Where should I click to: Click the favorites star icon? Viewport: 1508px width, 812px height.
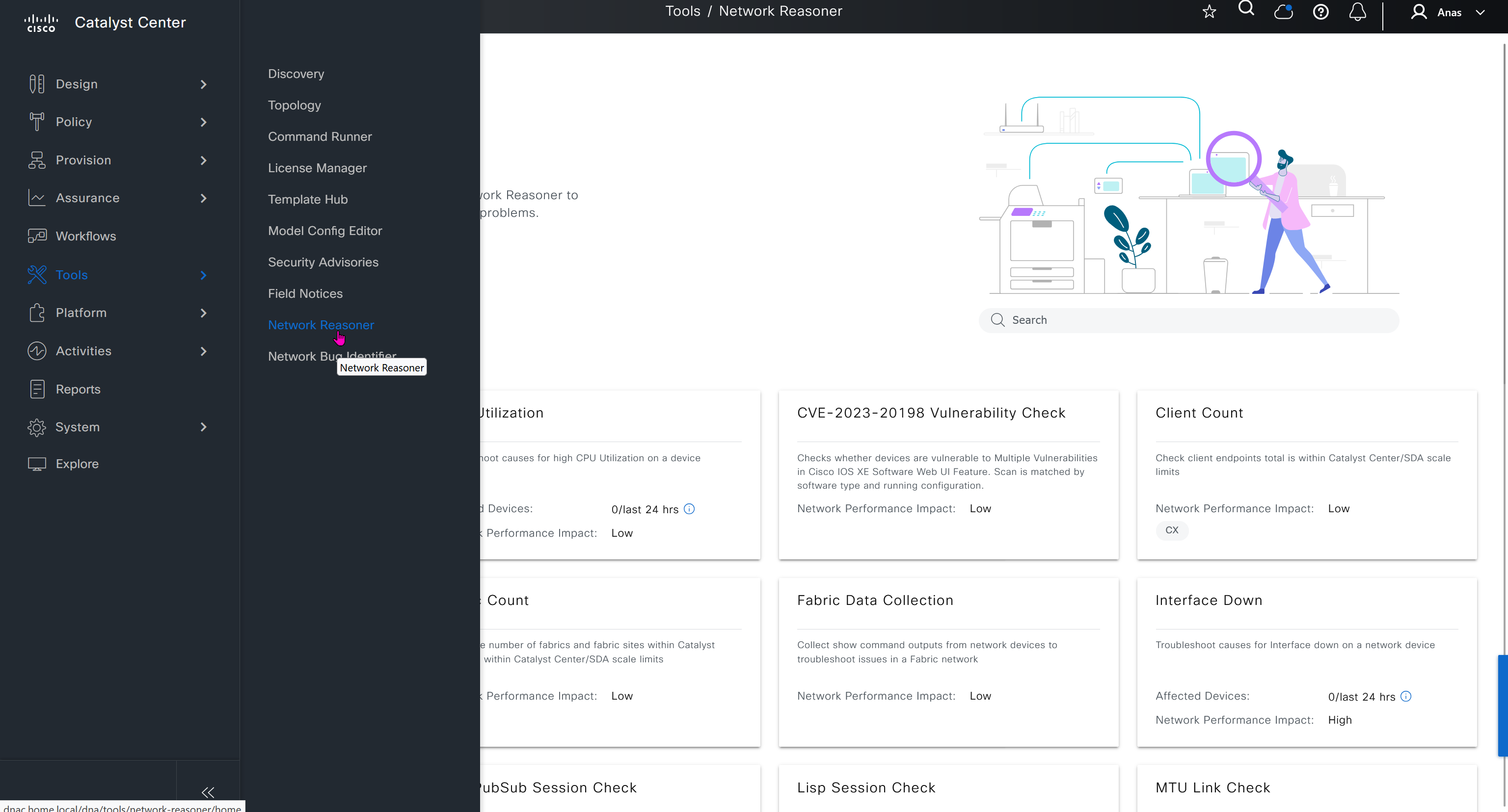tap(1209, 12)
